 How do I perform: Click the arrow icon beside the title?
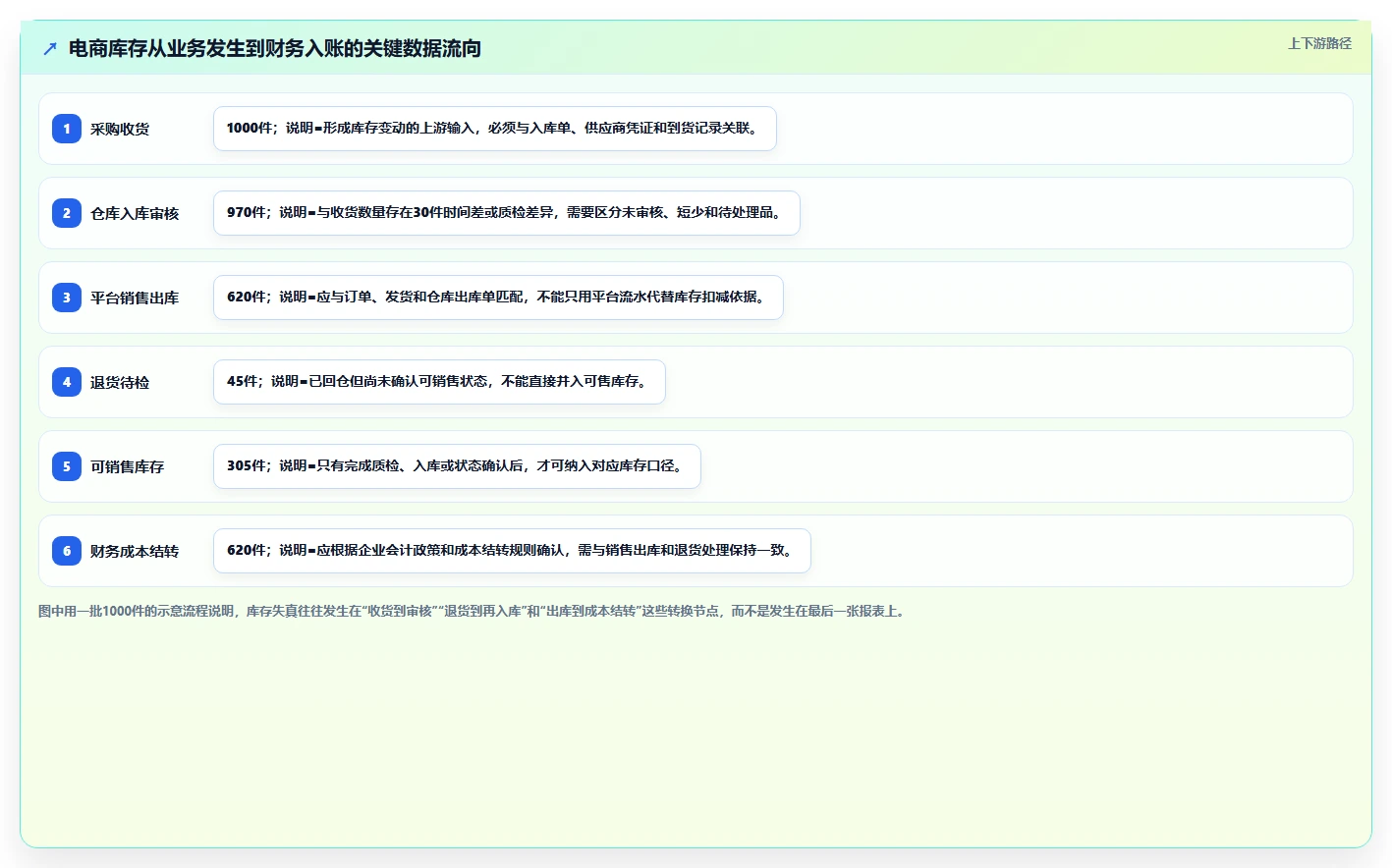[x=50, y=48]
